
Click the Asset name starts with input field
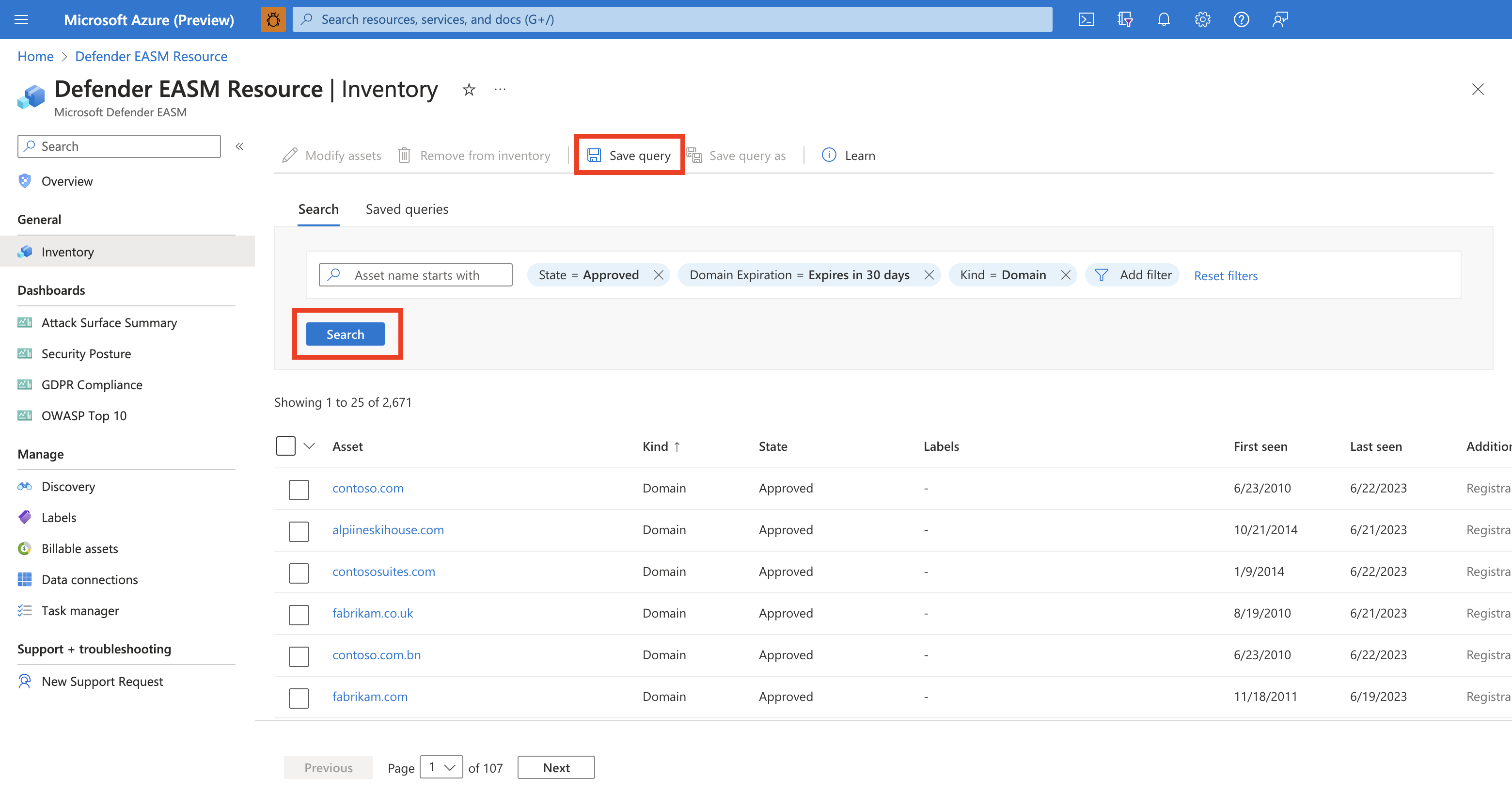click(x=415, y=274)
